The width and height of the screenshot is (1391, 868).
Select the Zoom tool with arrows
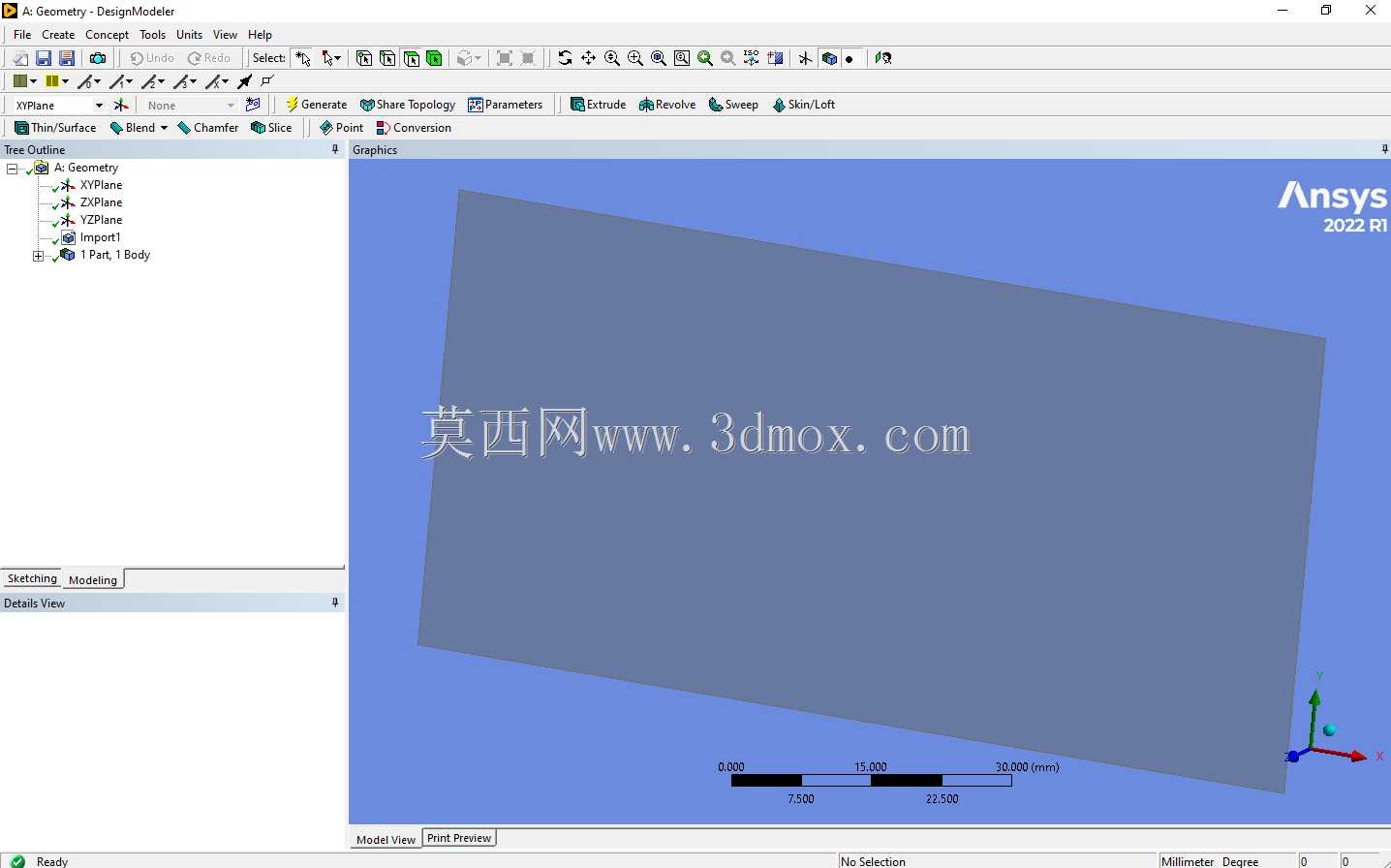click(612, 58)
